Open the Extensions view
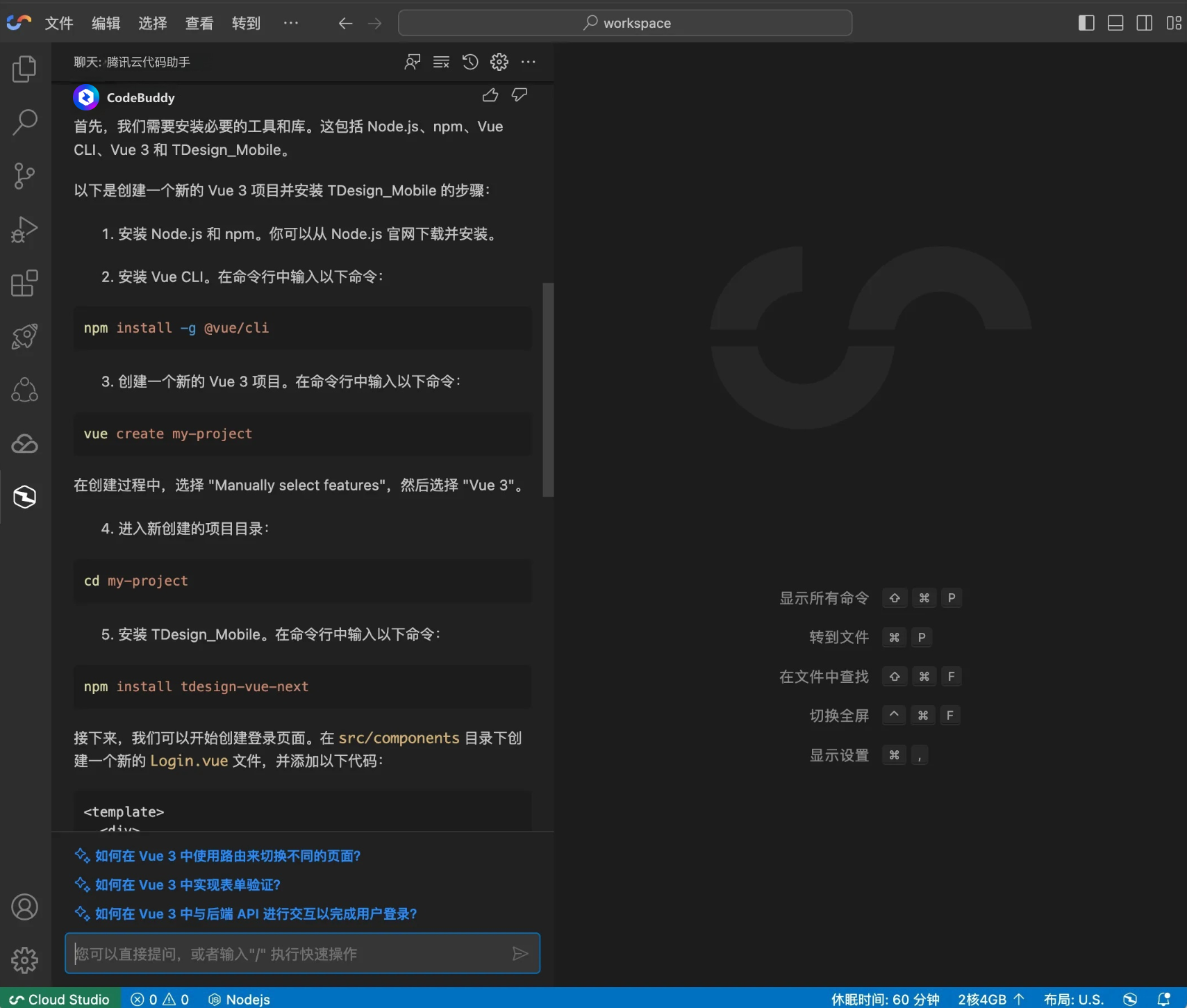Screen dimensions: 1187x1008 click(x=24, y=283)
